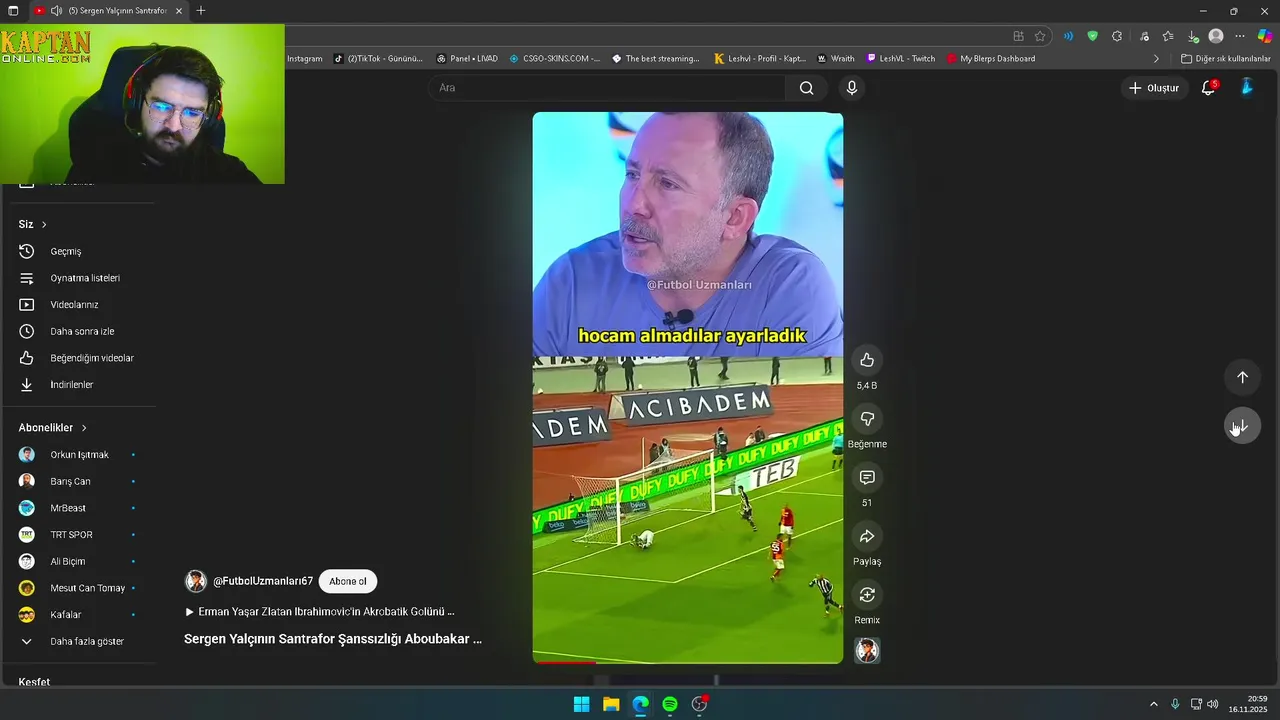Viewport: 1280px width, 720px height.
Task: Open browser tab actions menu icon
Action: click(x=13, y=10)
